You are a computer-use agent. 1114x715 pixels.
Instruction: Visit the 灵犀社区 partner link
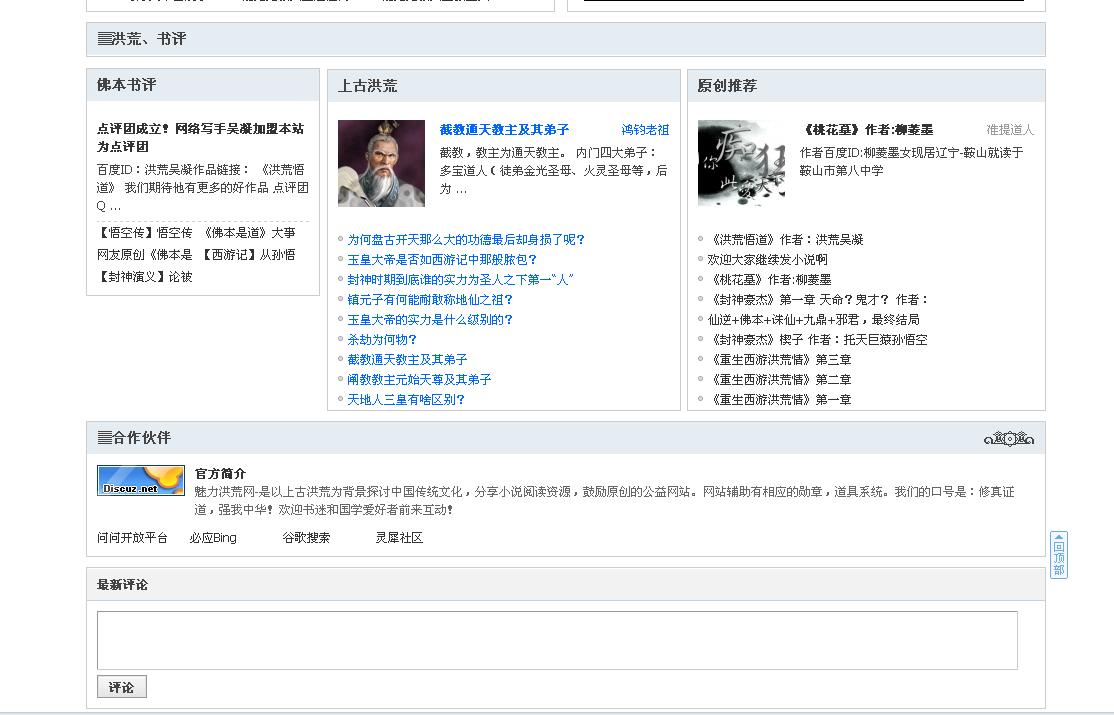point(399,538)
